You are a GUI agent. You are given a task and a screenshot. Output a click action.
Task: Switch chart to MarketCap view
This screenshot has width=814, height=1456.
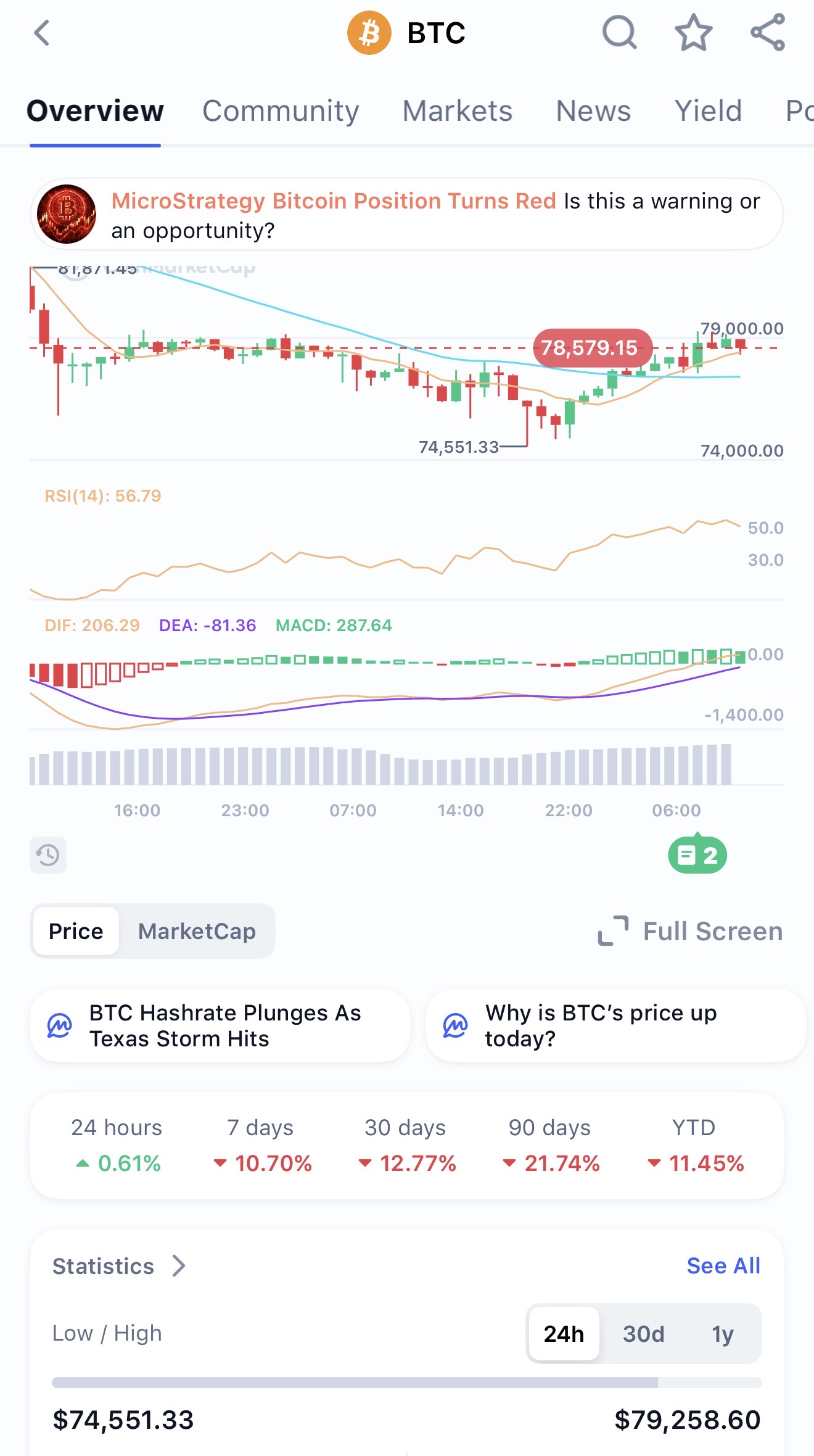pos(197,931)
